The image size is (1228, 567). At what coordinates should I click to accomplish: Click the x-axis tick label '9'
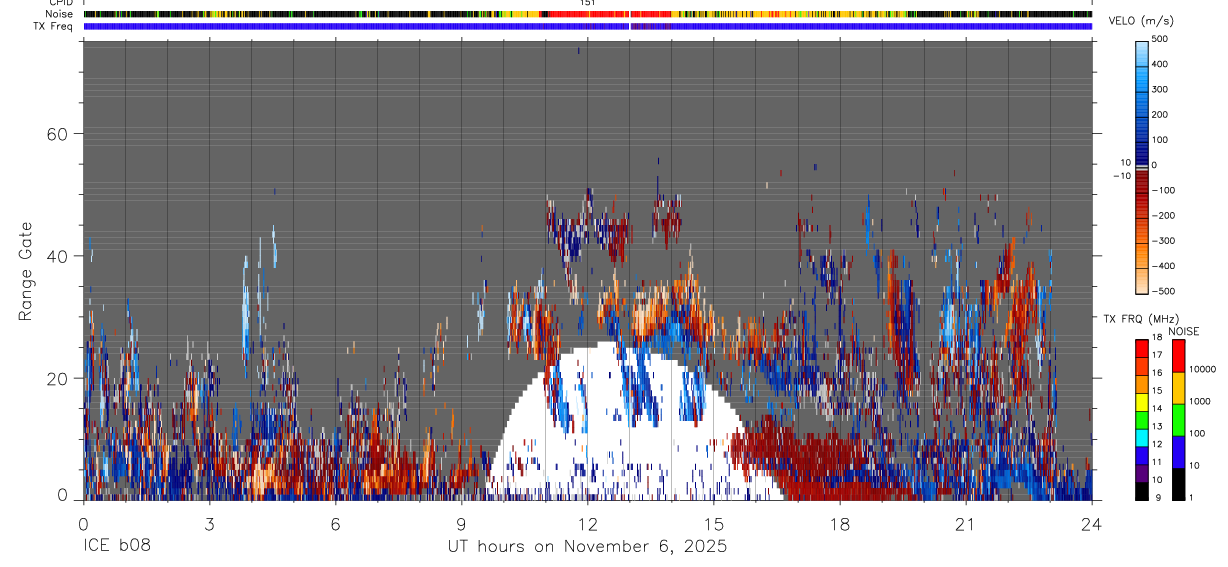pos(461,524)
